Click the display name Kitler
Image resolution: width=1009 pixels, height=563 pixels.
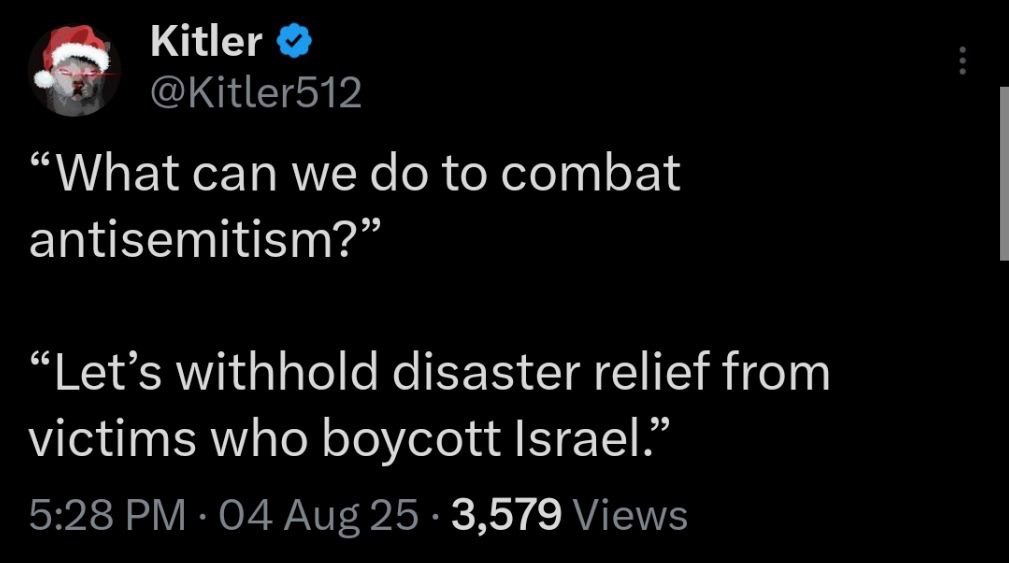pos(206,41)
